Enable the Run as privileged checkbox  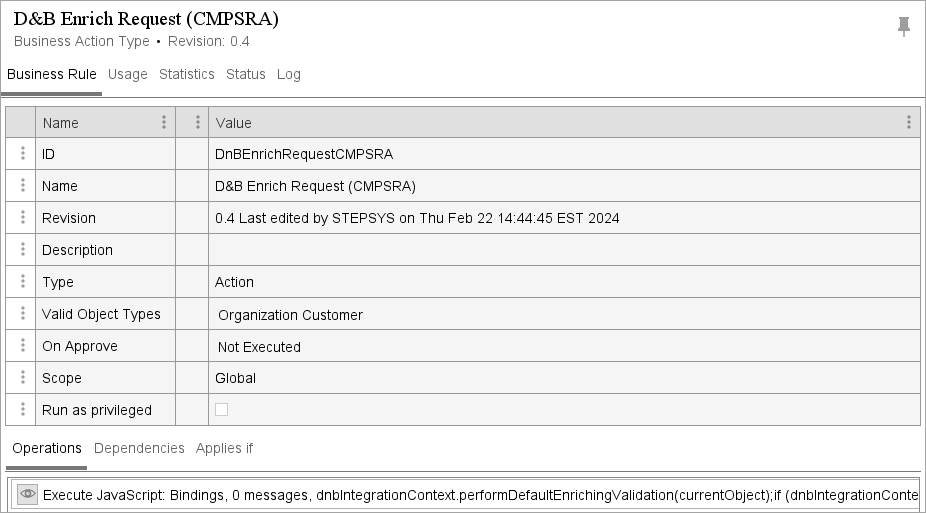(x=222, y=410)
